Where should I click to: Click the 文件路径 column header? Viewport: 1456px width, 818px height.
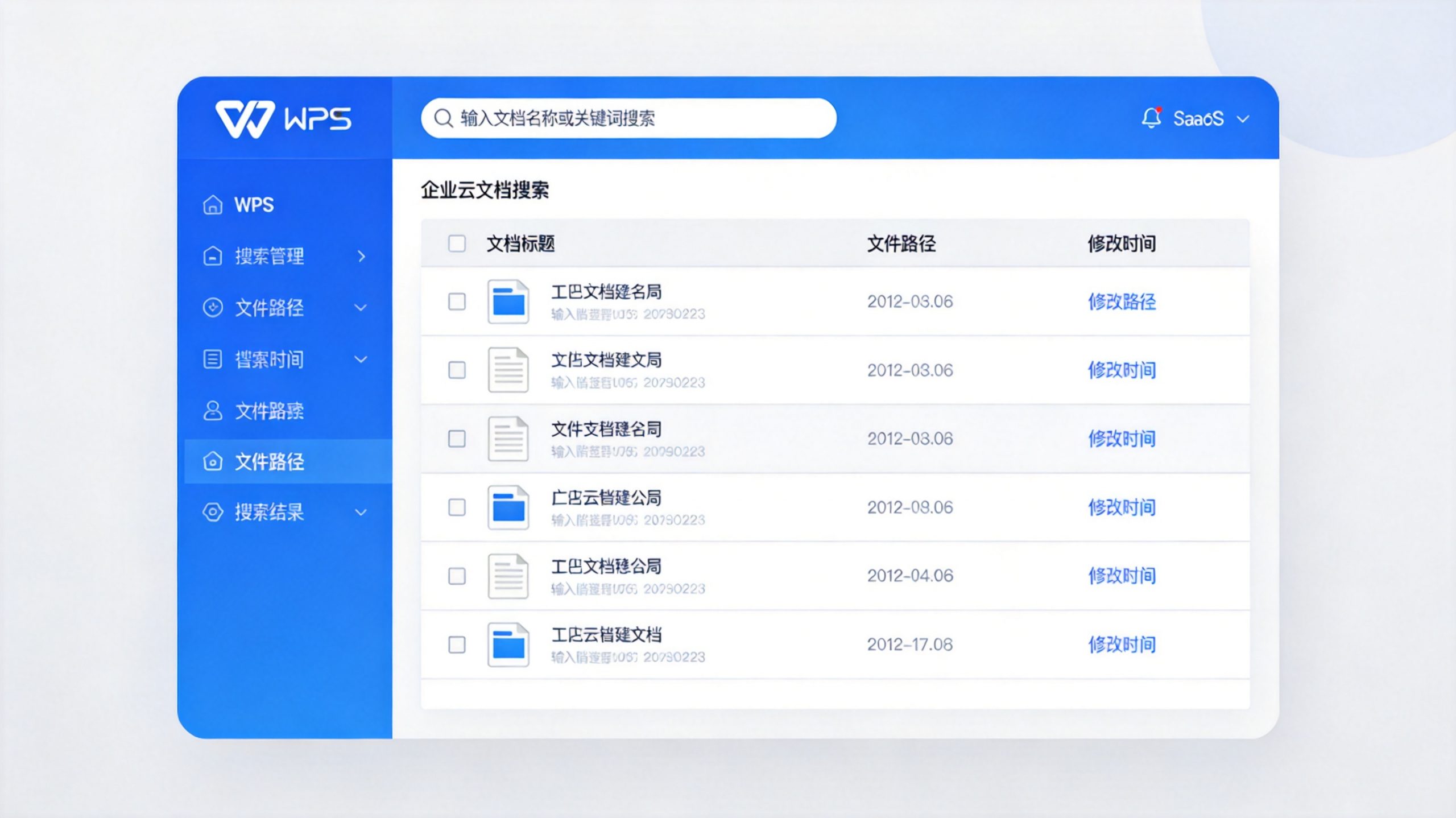[x=901, y=243]
